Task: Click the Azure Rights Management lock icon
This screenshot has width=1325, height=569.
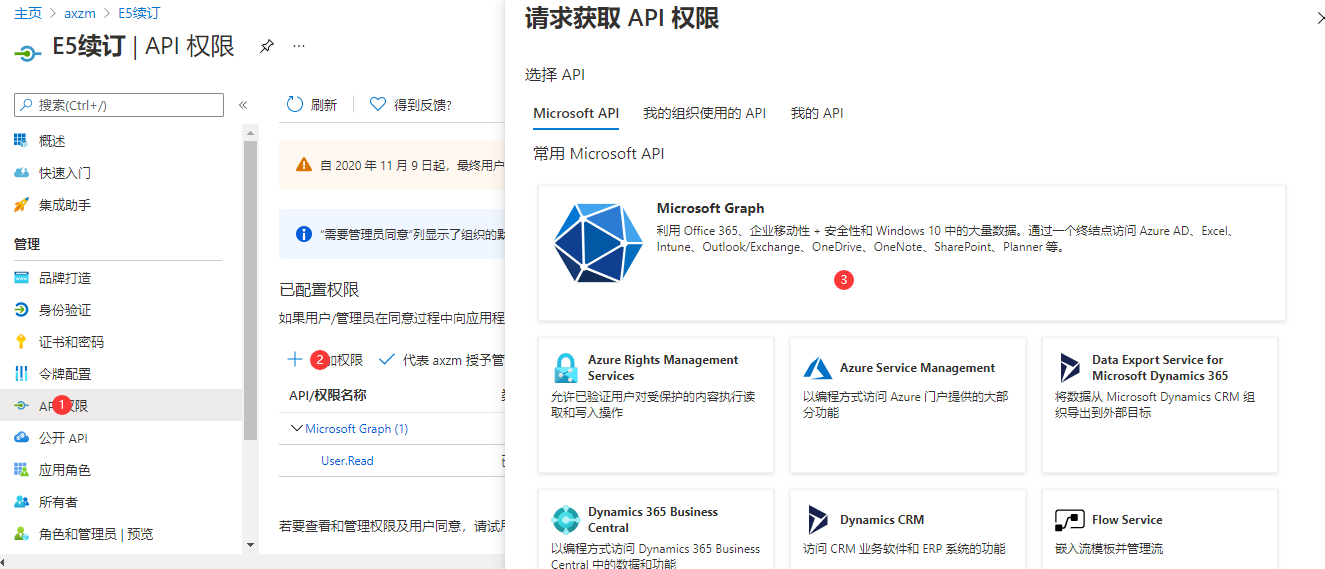Action: (x=566, y=368)
